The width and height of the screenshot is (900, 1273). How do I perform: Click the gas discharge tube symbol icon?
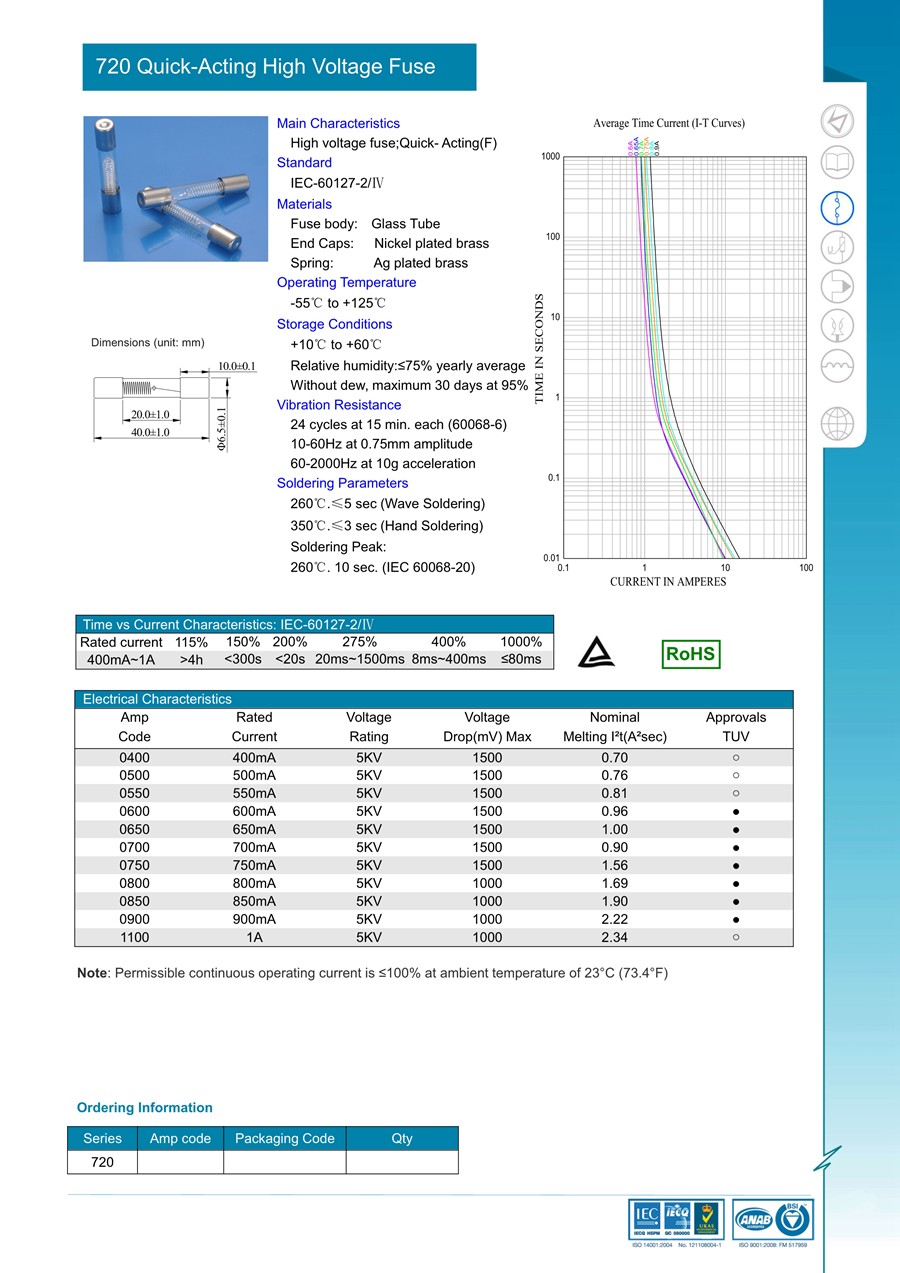[837, 326]
